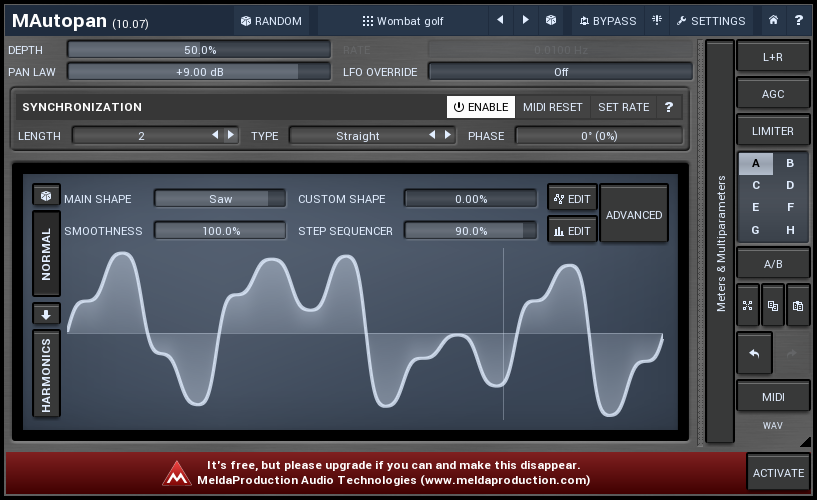
Task: Click EDIT for custom shape
Action: pyautogui.click(x=572, y=199)
